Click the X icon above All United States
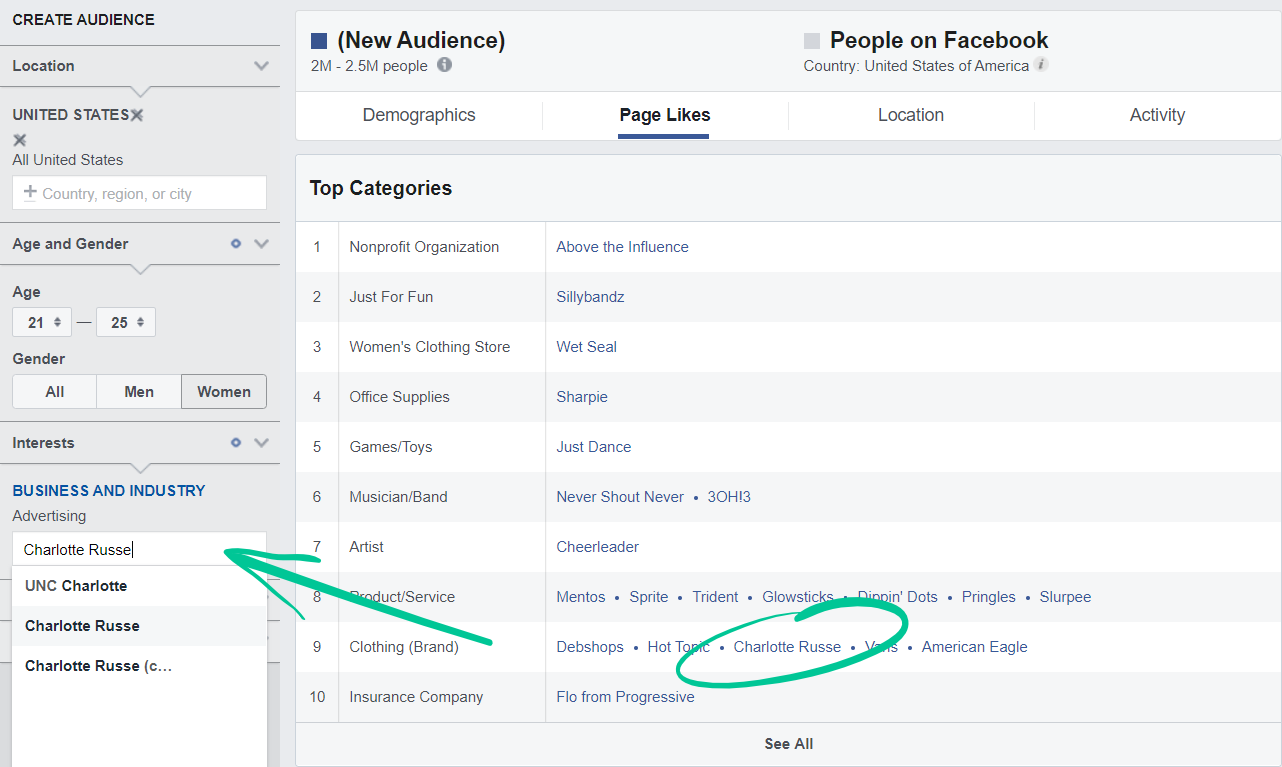Screen dimensions: 1282x767 [x=20, y=140]
